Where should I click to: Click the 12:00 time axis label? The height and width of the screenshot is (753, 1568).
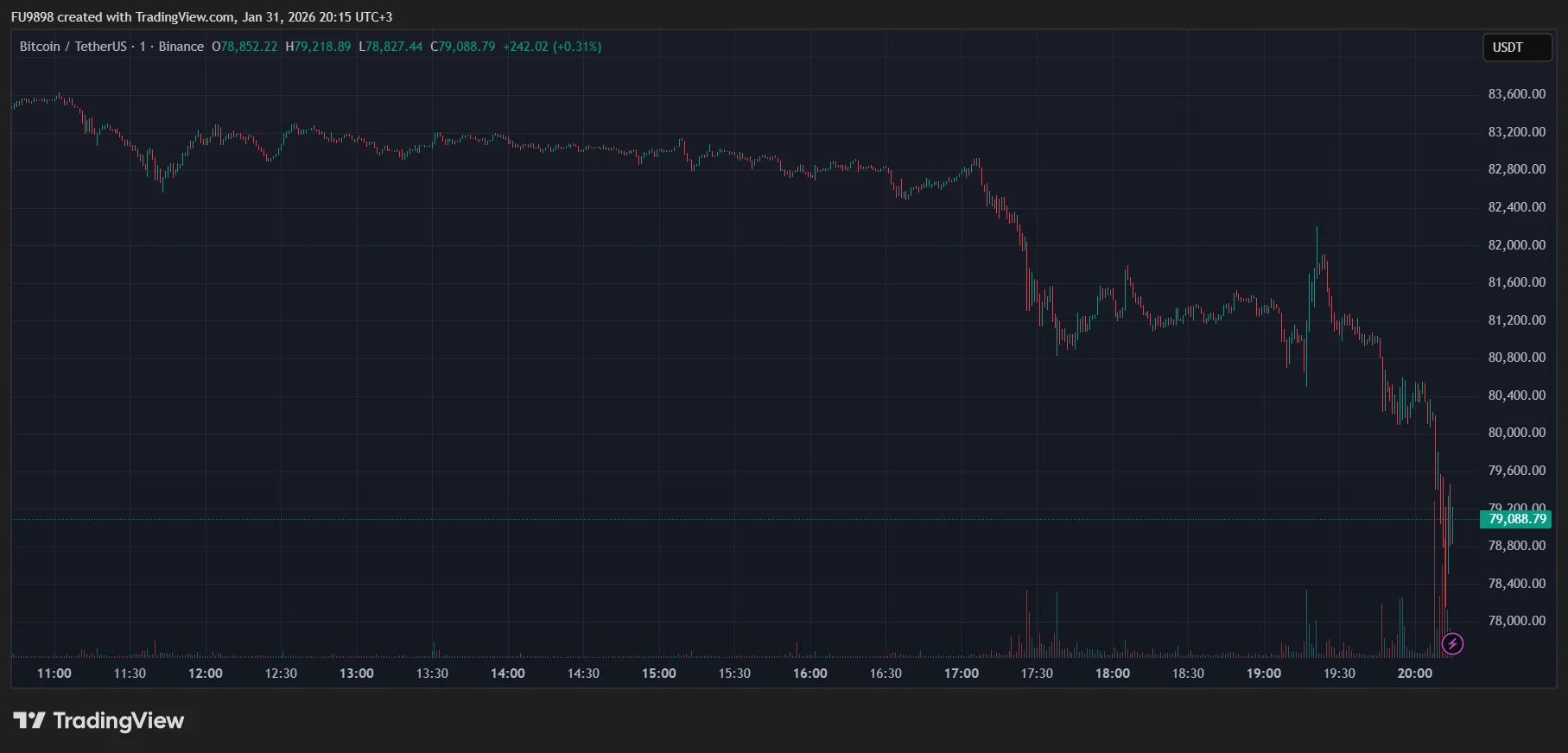pos(205,674)
